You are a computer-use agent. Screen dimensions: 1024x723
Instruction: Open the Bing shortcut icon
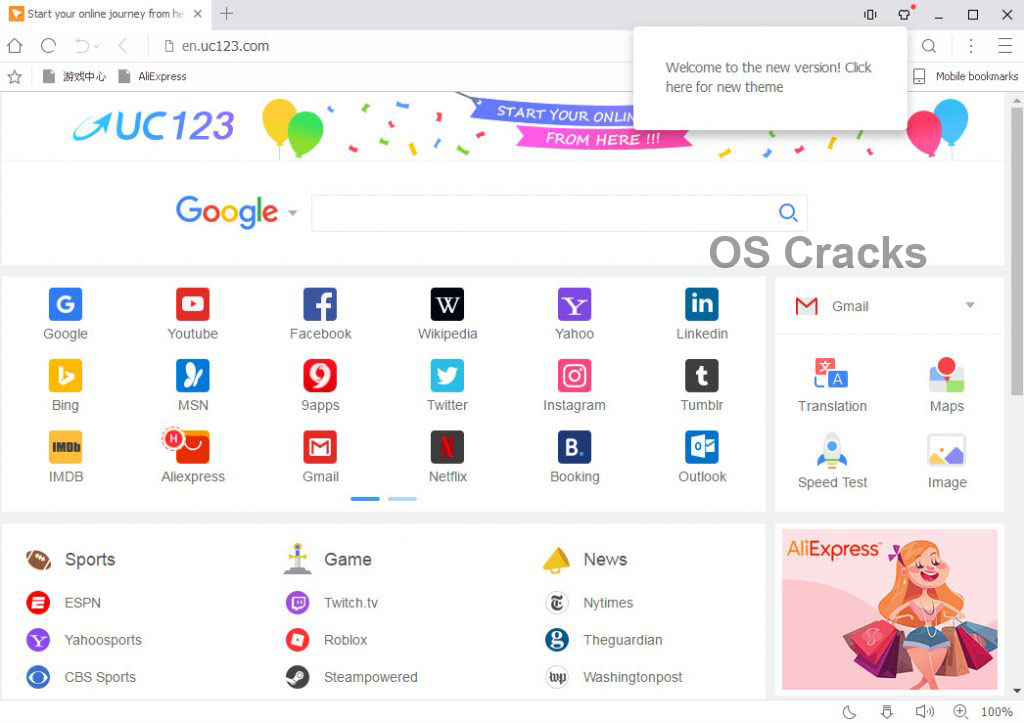(65, 376)
